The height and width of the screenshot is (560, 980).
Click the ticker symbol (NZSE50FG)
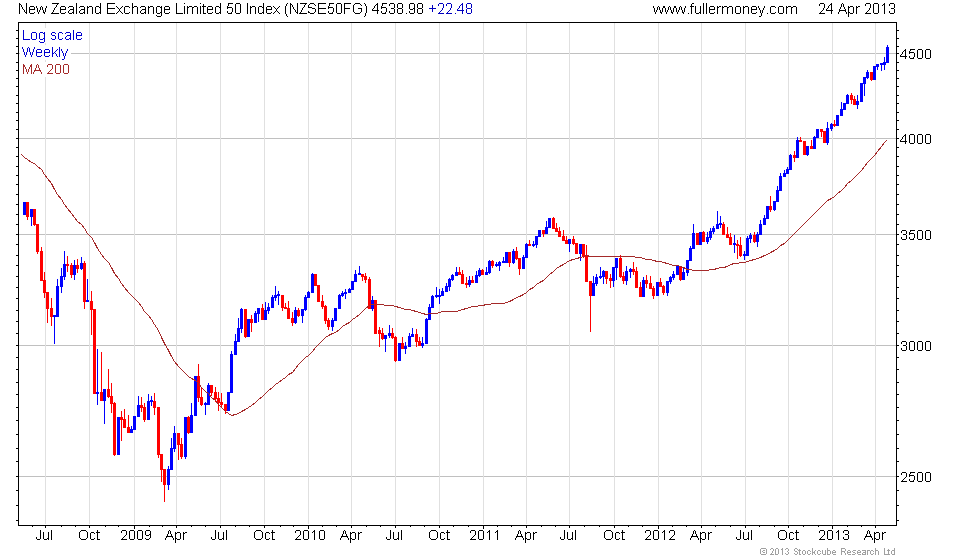pyautogui.click(x=326, y=9)
